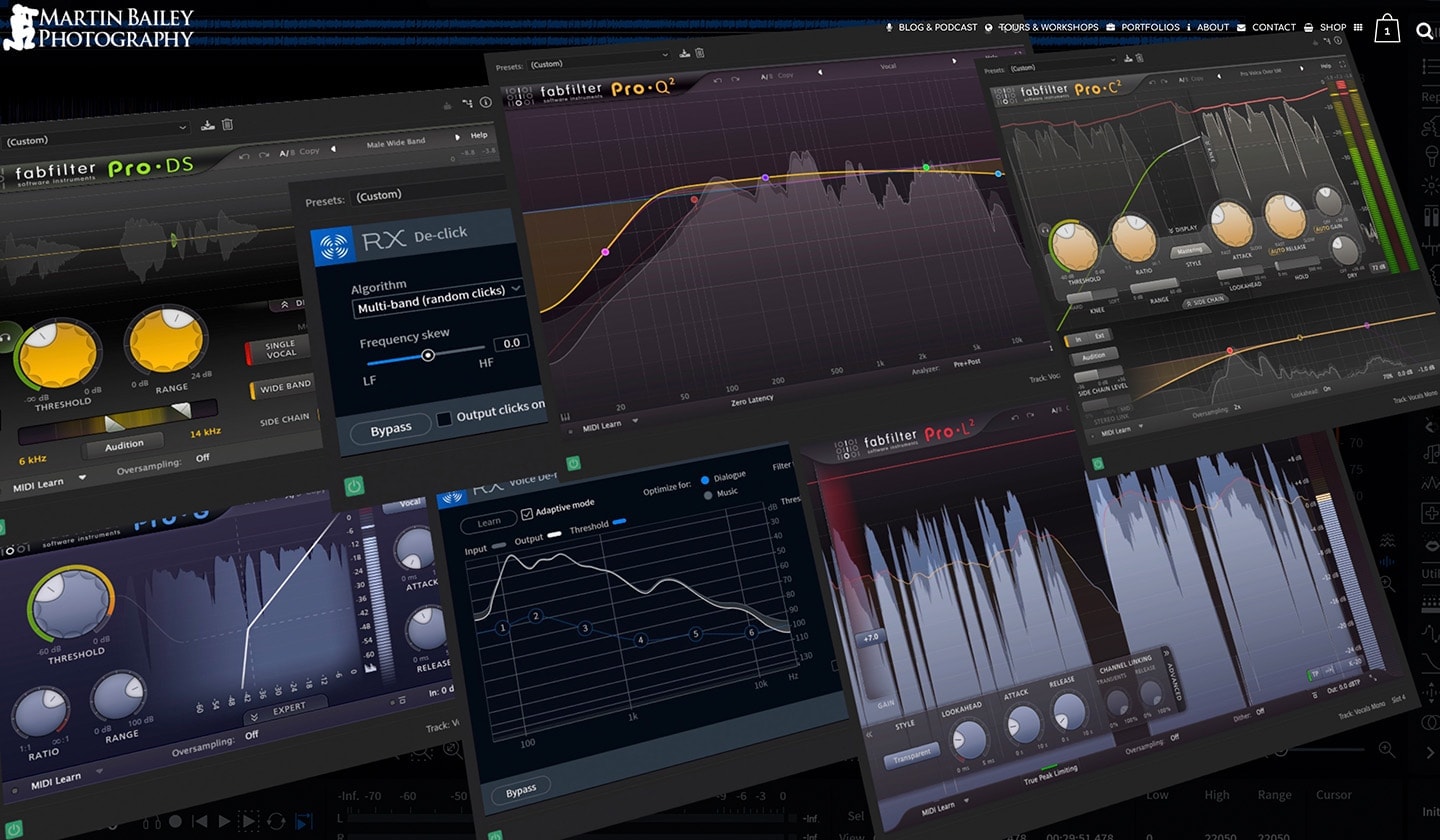Click the Pro-DS preset trash icon
Screen dimensions: 1440x840
point(228,125)
